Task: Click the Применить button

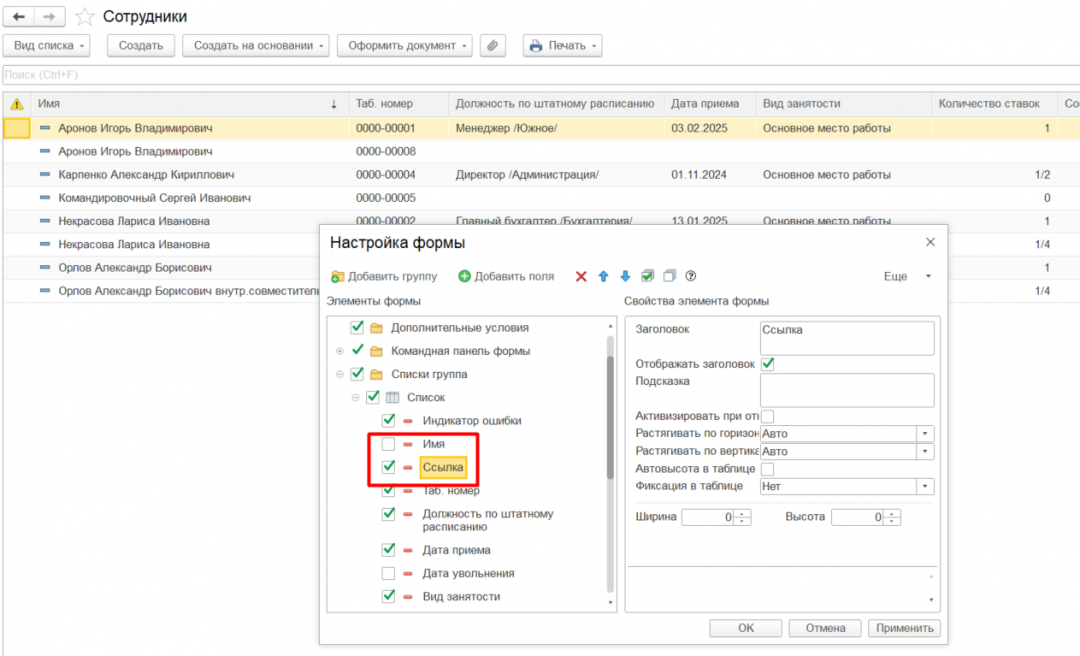Action: pyautogui.click(x=904, y=628)
